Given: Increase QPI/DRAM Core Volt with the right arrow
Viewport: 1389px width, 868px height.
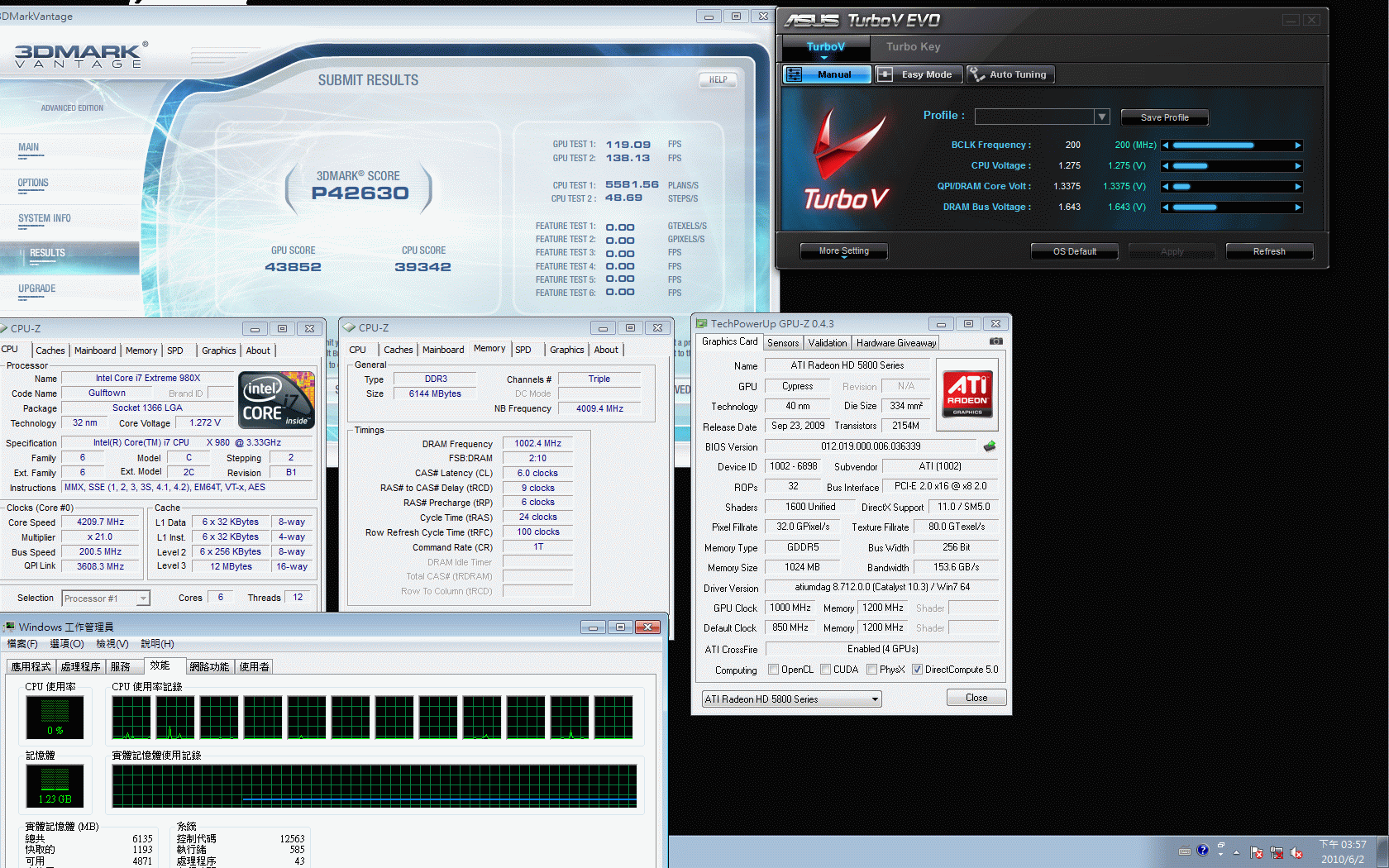Looking at the screenshot, I should (1298, 186).
